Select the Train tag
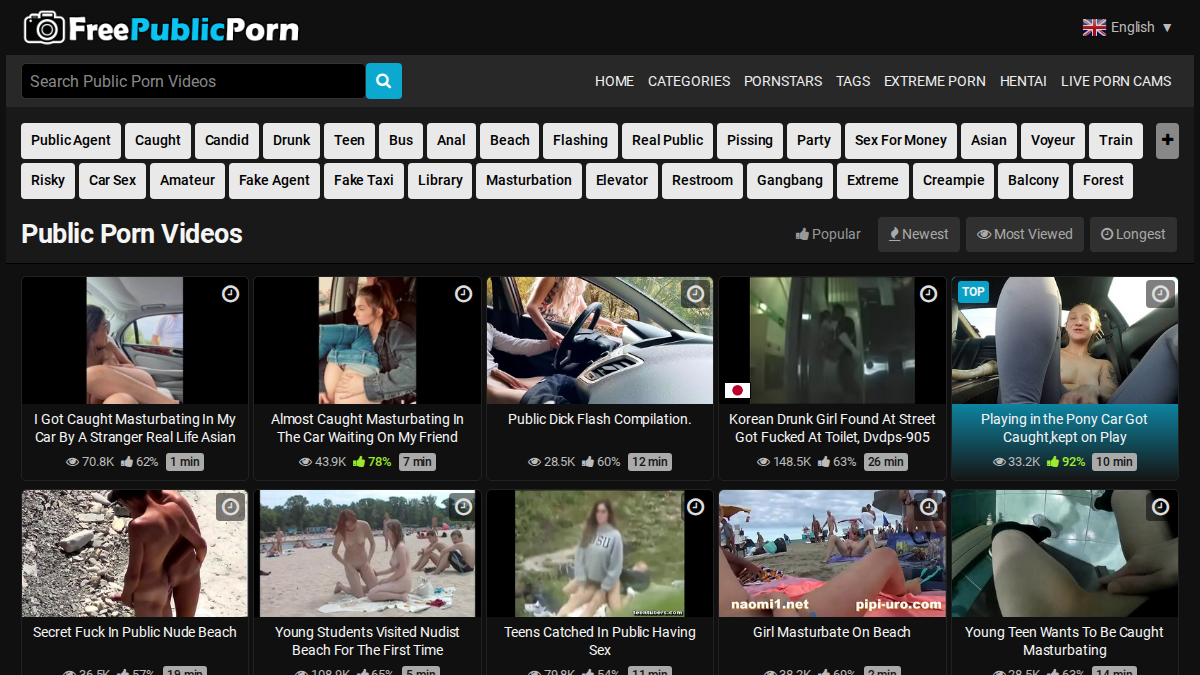Screen dimensions: 1200x675 (x=1116, y=141)
